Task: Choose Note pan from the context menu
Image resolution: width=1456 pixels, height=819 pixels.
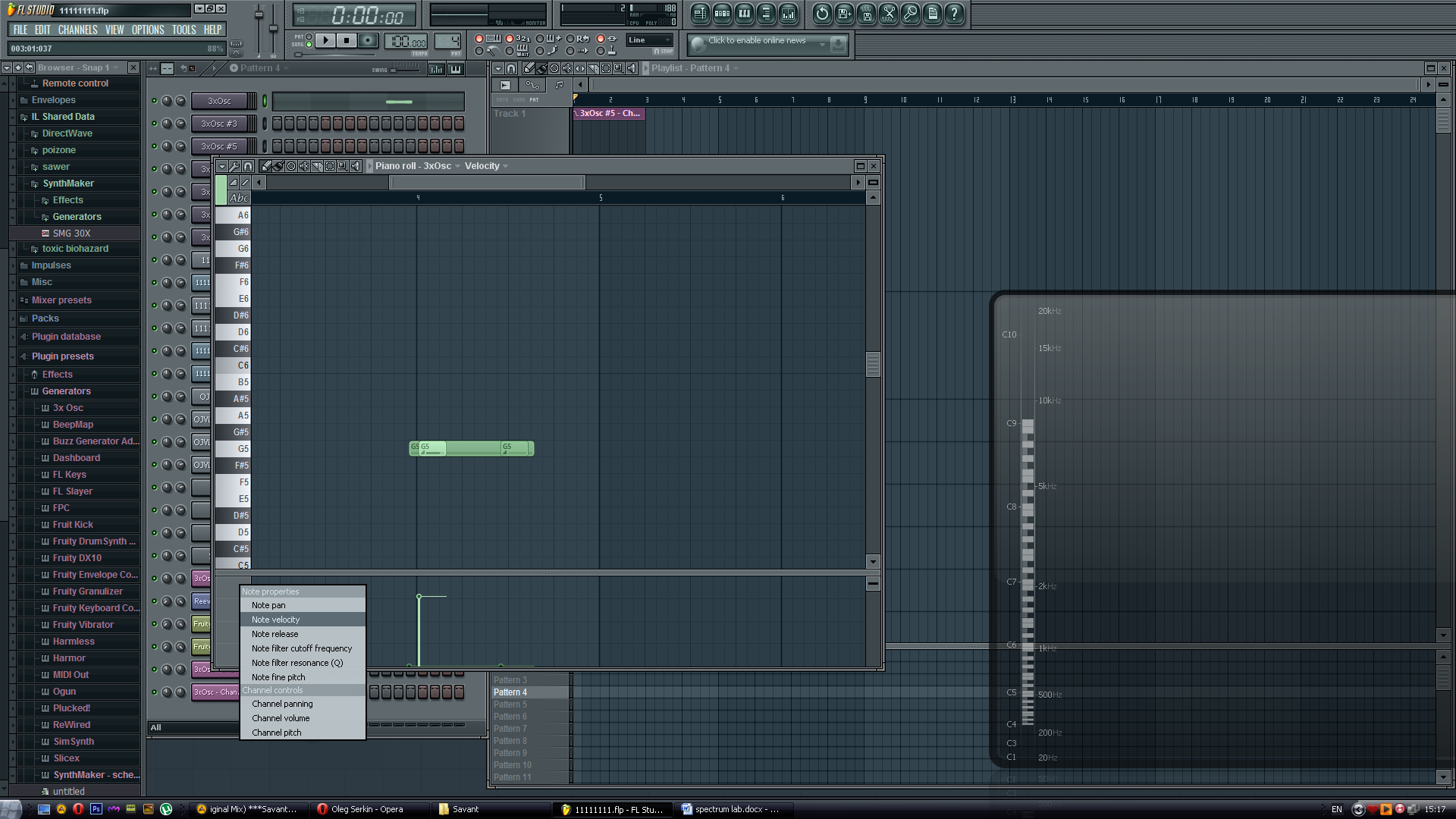Action: point(303,605)
